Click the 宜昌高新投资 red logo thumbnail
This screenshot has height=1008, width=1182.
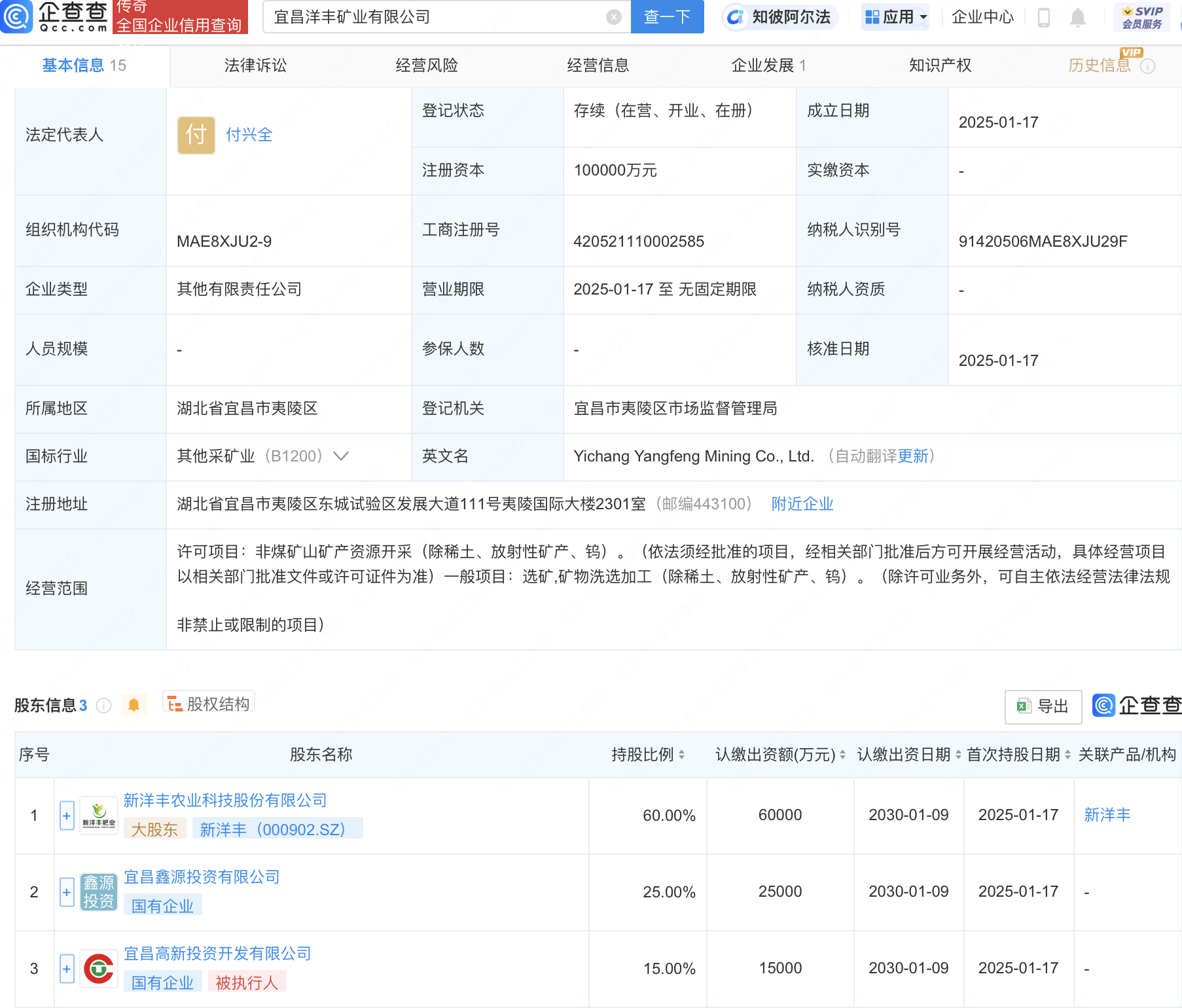pos(98,969)
